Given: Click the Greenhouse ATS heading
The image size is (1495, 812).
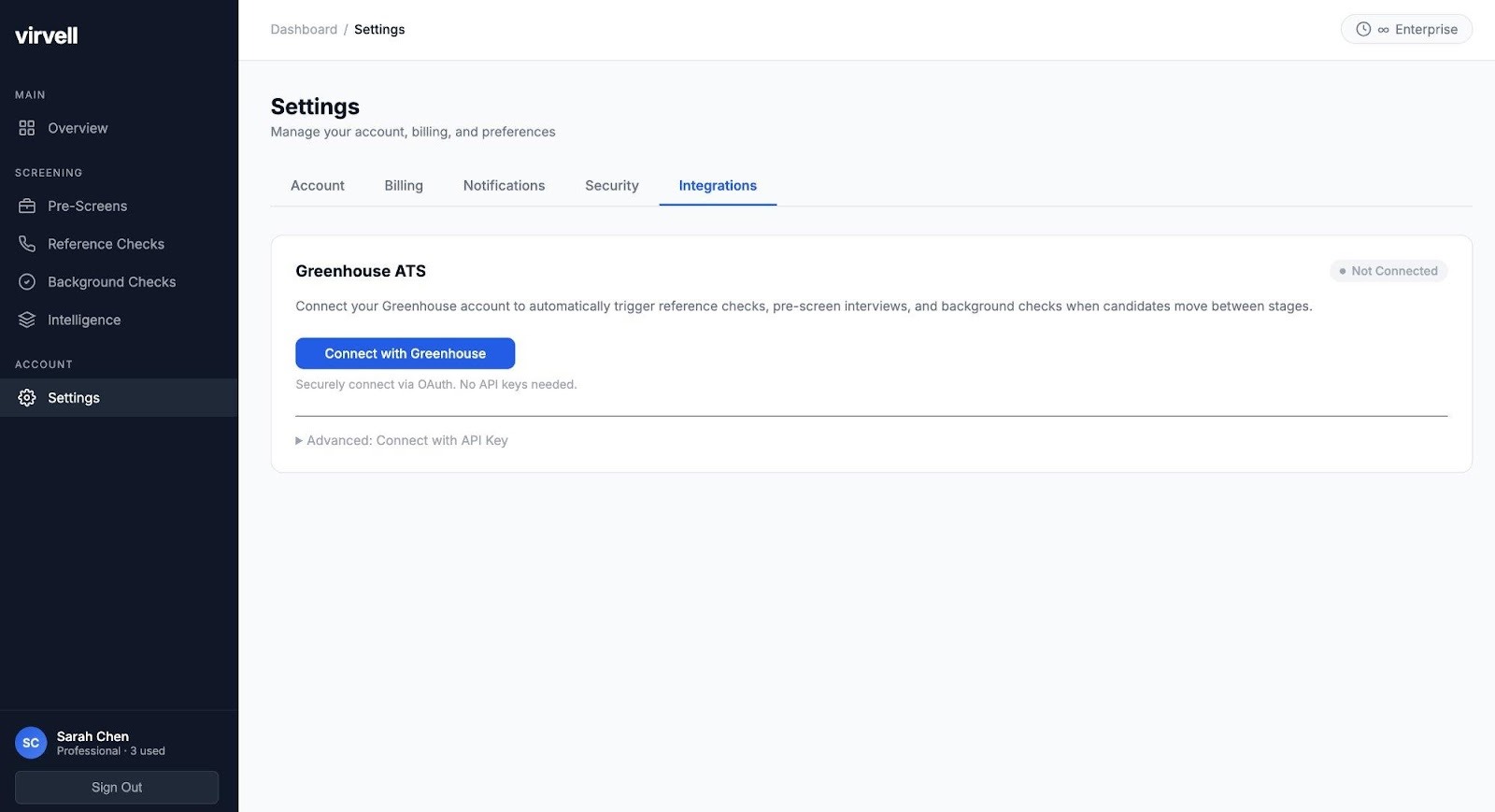Looking at the screenshot, I should coord(361,271).
